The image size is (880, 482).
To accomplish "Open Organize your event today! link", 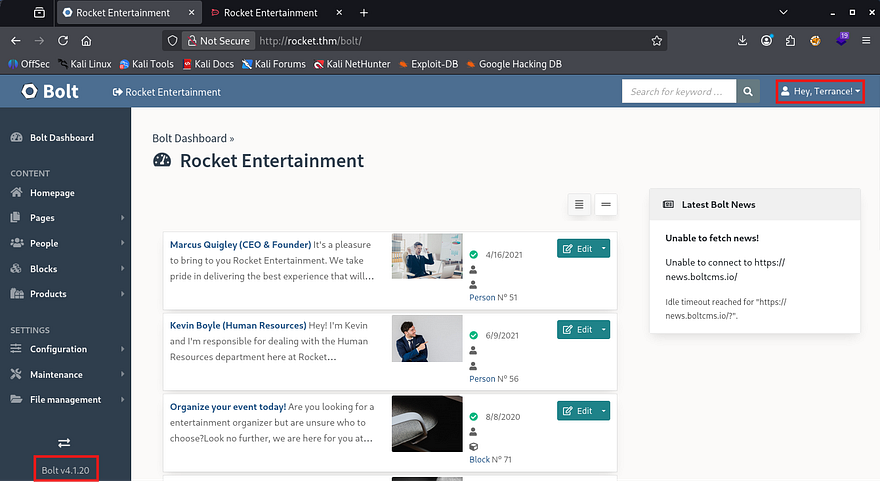I will pos(228,407).
